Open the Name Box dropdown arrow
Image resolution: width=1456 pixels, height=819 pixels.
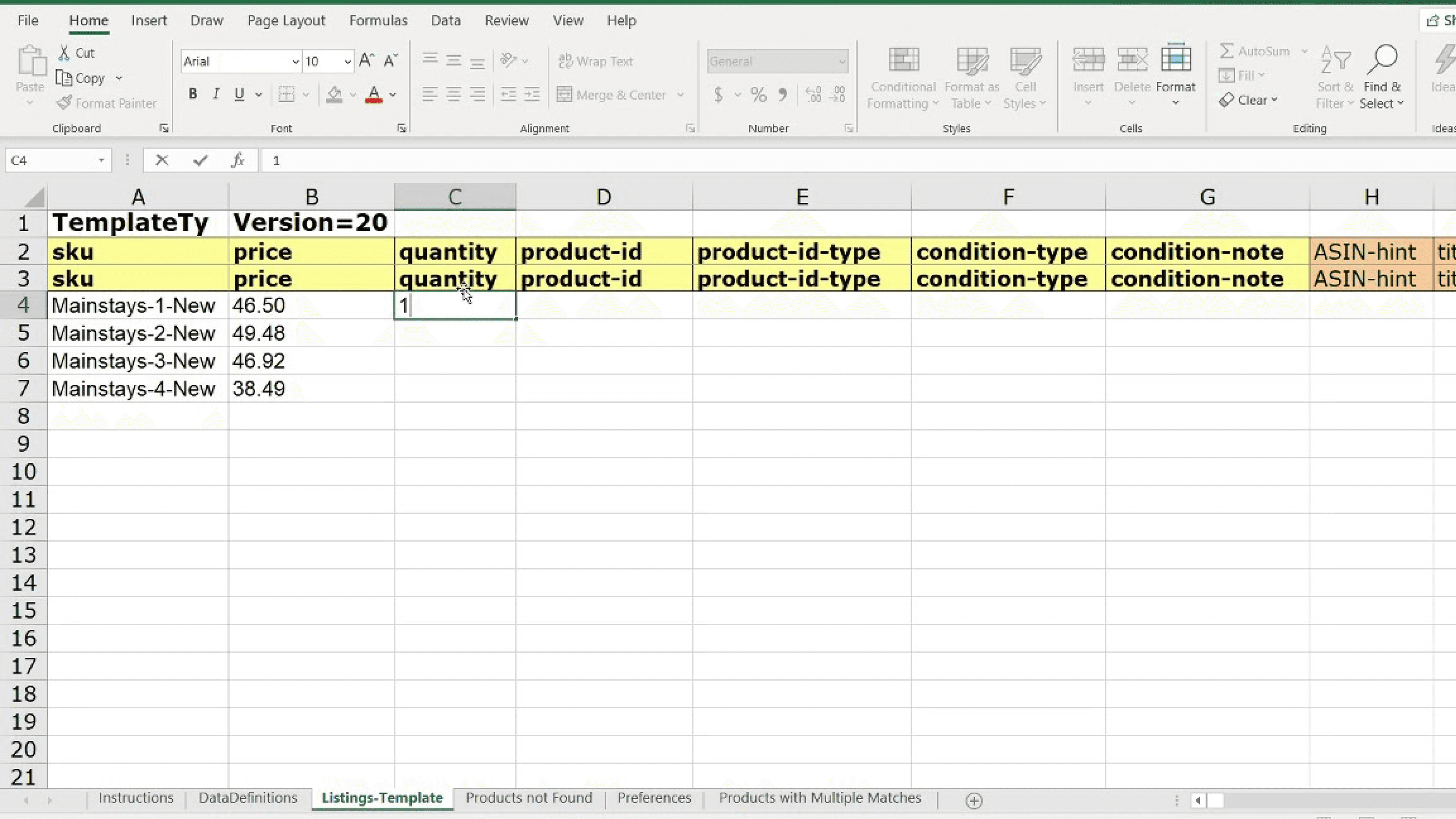coord(101,160)
